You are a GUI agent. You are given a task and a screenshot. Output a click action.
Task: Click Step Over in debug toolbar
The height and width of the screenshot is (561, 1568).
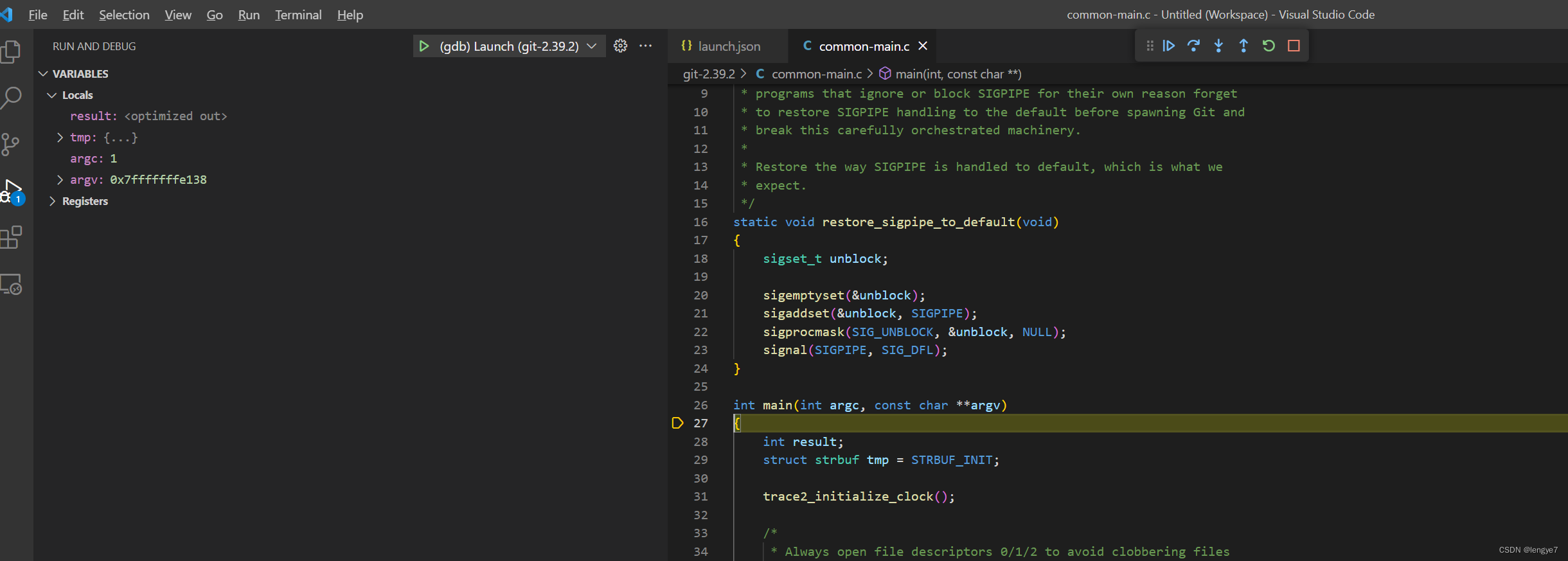pos(1193,46)
